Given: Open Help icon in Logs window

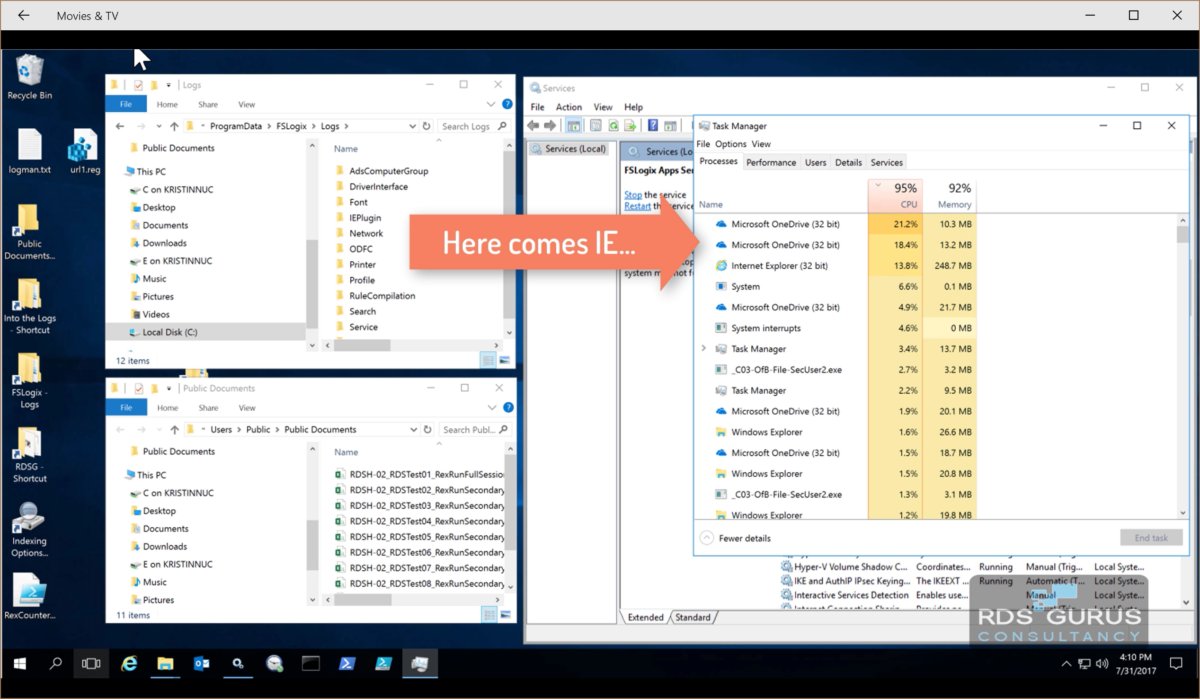Looking at the screenshot, I should point(507,104).
